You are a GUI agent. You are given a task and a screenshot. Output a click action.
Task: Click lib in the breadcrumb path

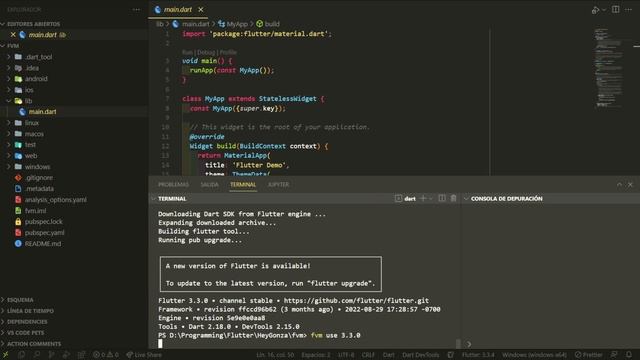tap(160, 24)
